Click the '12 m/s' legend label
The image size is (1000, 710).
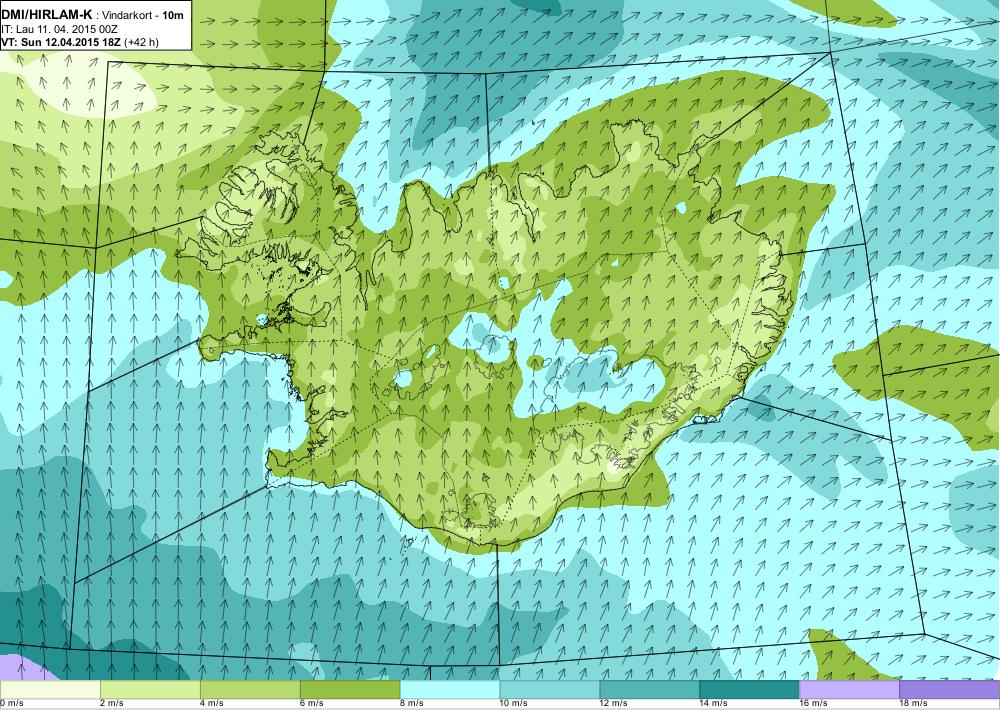(x=614, y=704)
